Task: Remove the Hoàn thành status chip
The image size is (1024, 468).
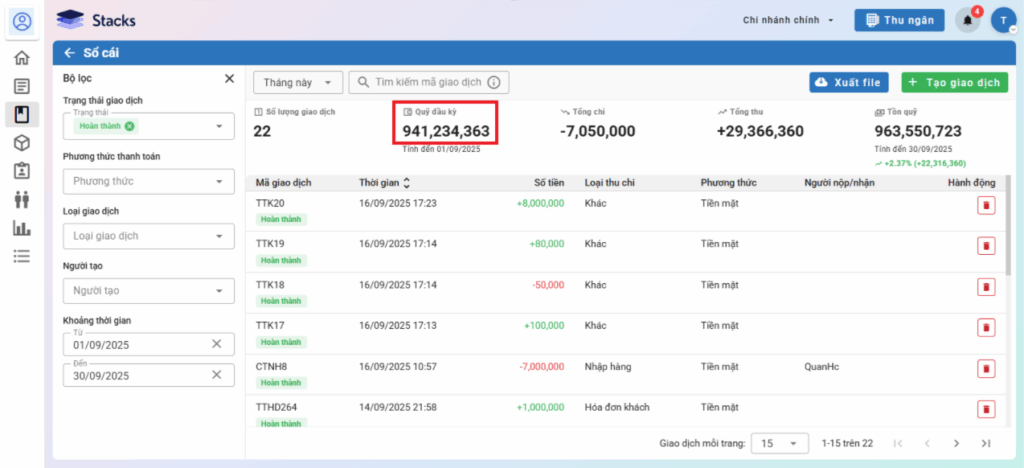Action: (x=130, y=126)
